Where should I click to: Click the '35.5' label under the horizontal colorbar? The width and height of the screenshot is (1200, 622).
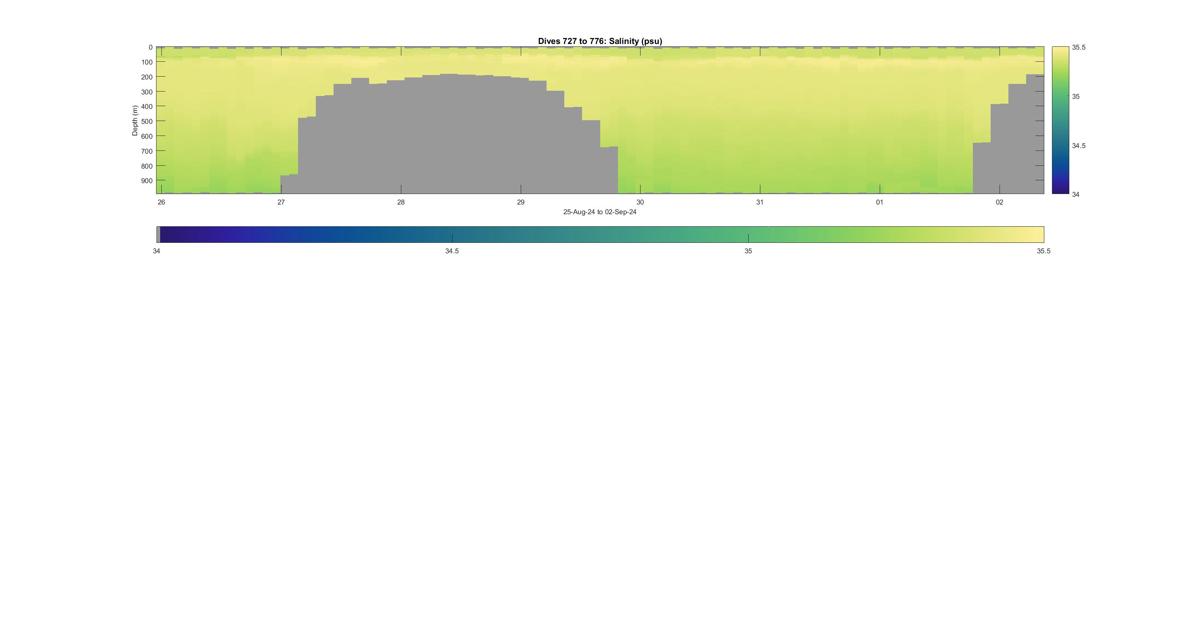[x=1044, y=251]
